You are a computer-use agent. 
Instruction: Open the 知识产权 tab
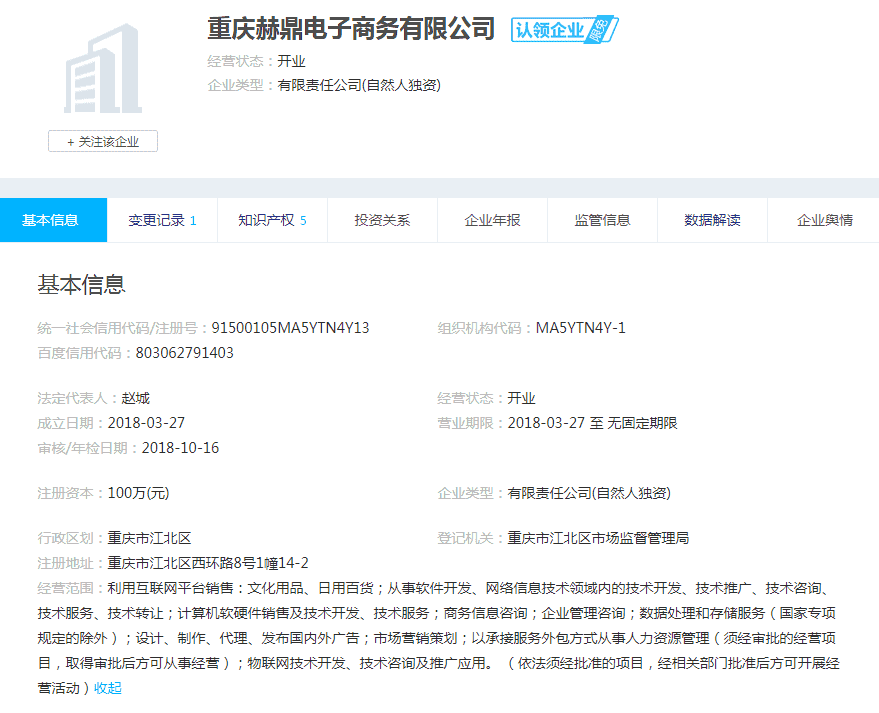[x=272, y=220]
